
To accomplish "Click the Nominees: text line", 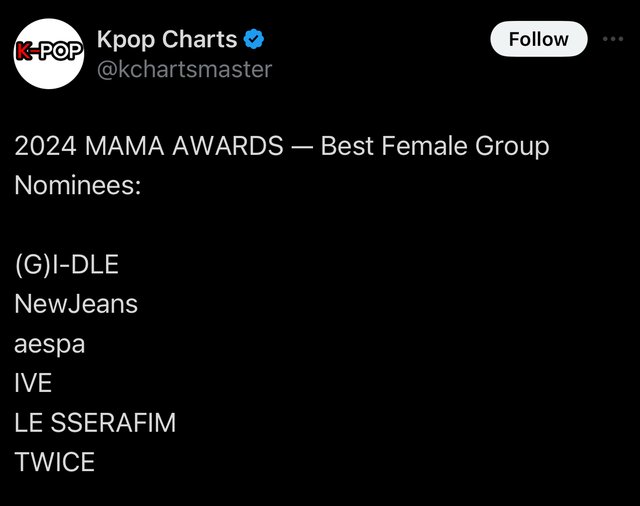I will (x=78, y=185).
